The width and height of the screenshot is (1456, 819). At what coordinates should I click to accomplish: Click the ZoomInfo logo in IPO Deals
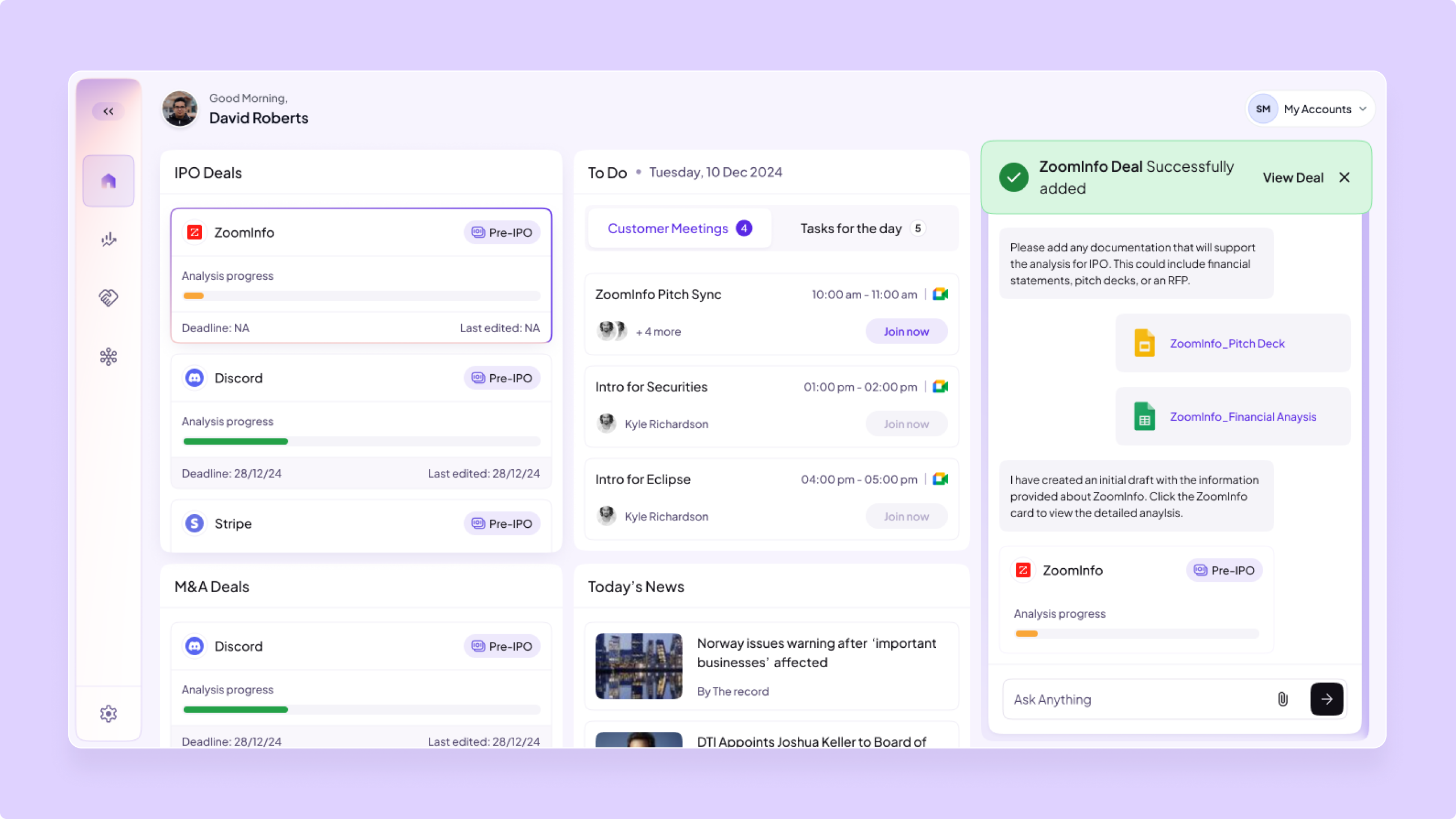pos(195,232)
